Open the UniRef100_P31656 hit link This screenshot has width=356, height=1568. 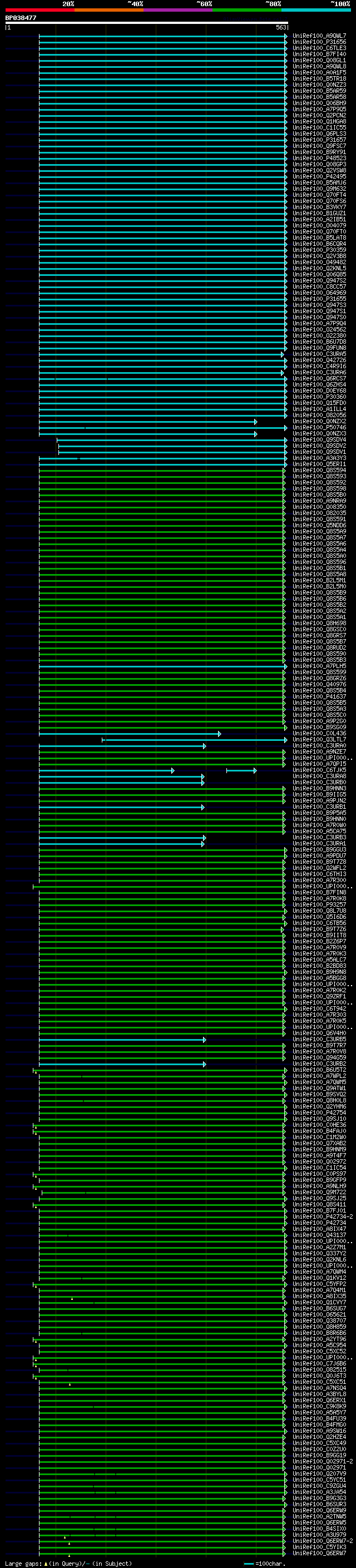(319, 42)
